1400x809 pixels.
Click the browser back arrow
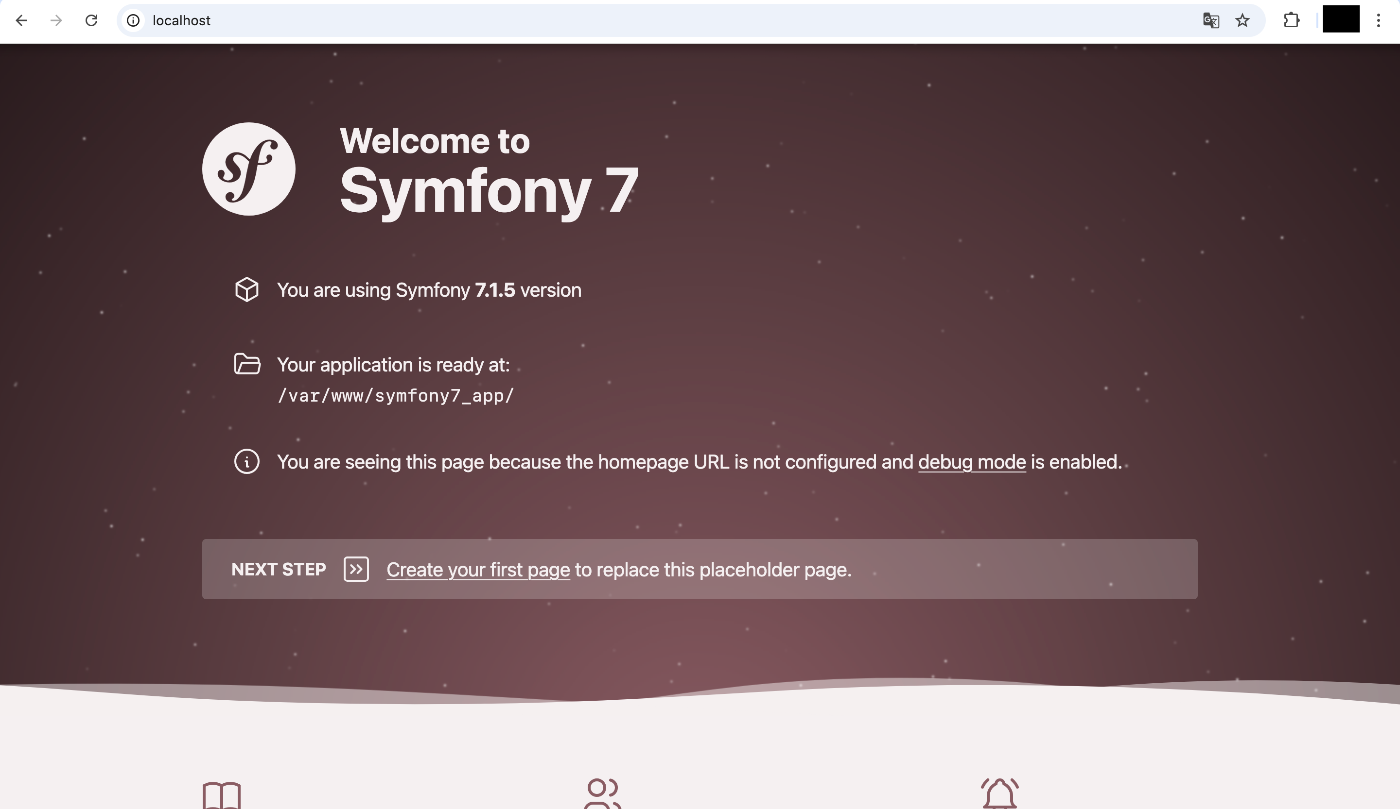point(21,20)
